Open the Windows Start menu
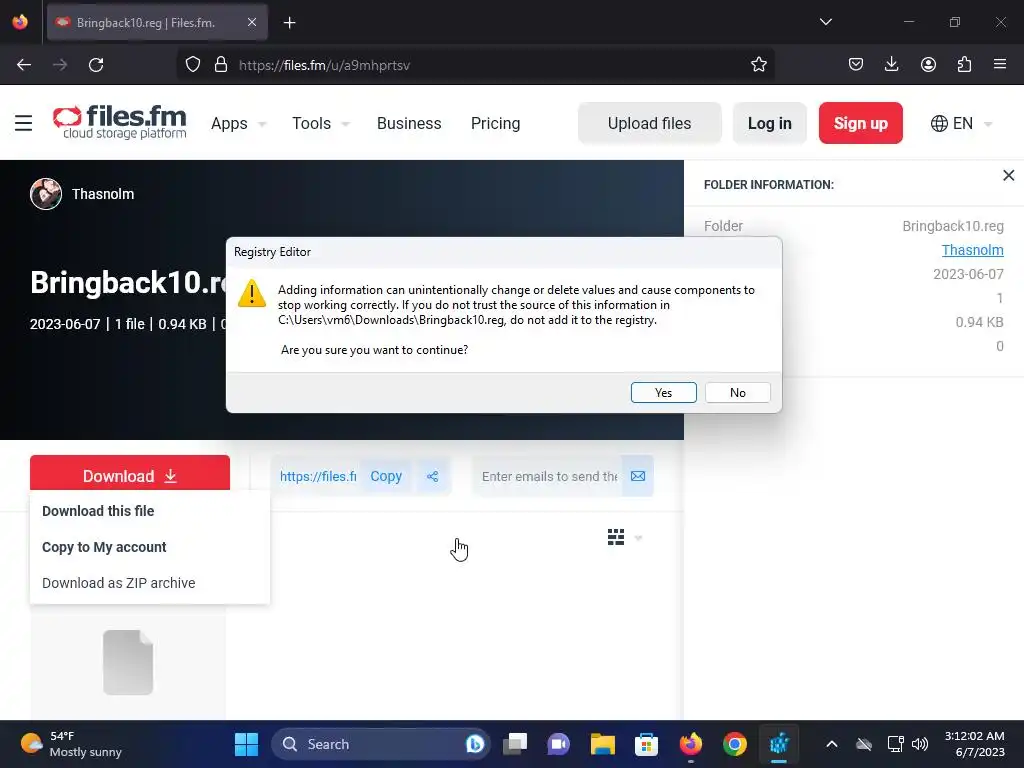This screenshot has height=768, width=1024. coord(246,744)
